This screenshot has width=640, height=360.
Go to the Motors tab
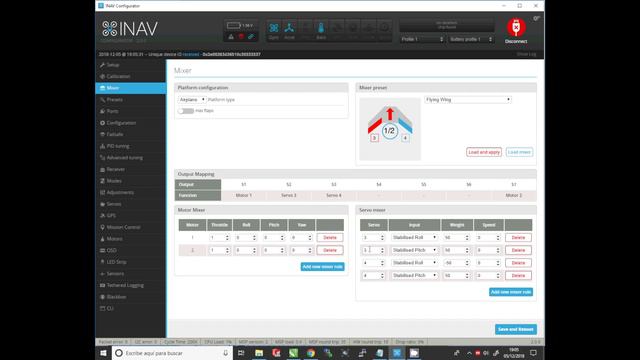[131, 239]
